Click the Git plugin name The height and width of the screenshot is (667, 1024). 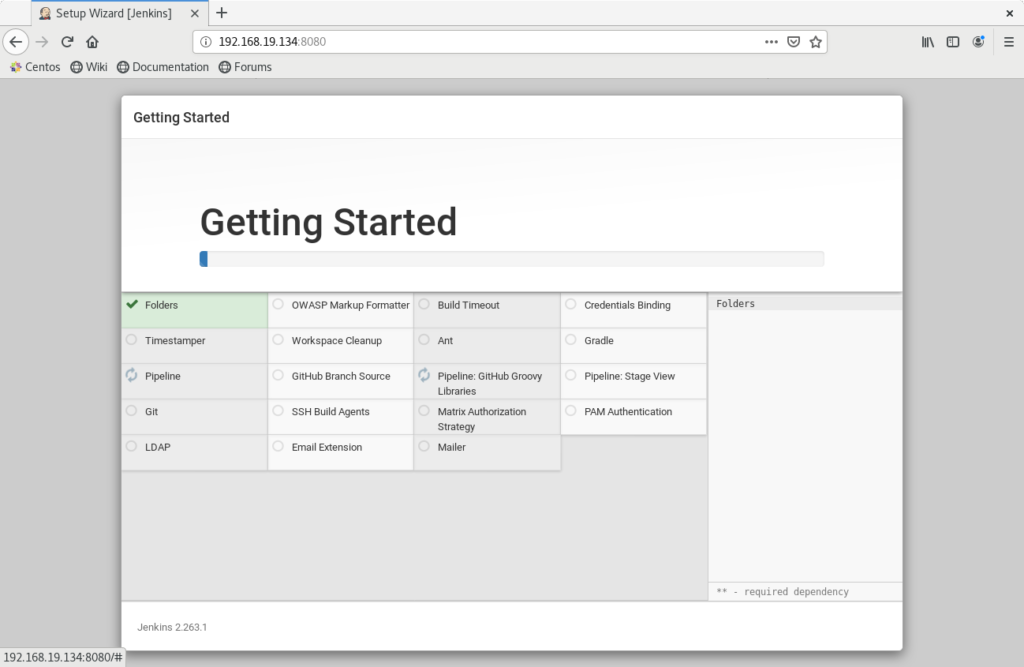152,412
